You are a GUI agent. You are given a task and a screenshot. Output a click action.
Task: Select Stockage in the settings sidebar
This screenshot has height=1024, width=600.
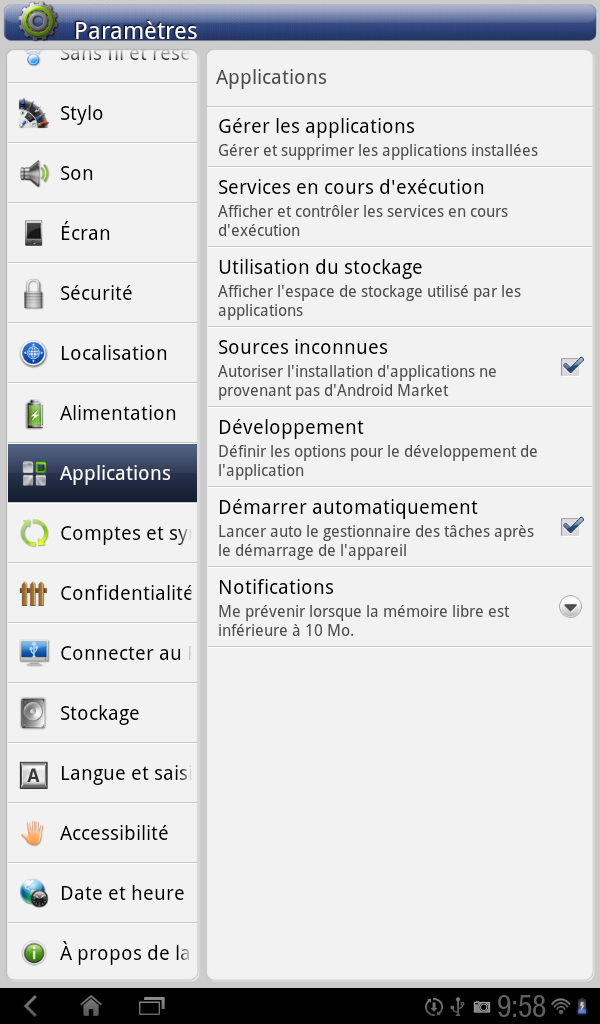click(103, 713)
